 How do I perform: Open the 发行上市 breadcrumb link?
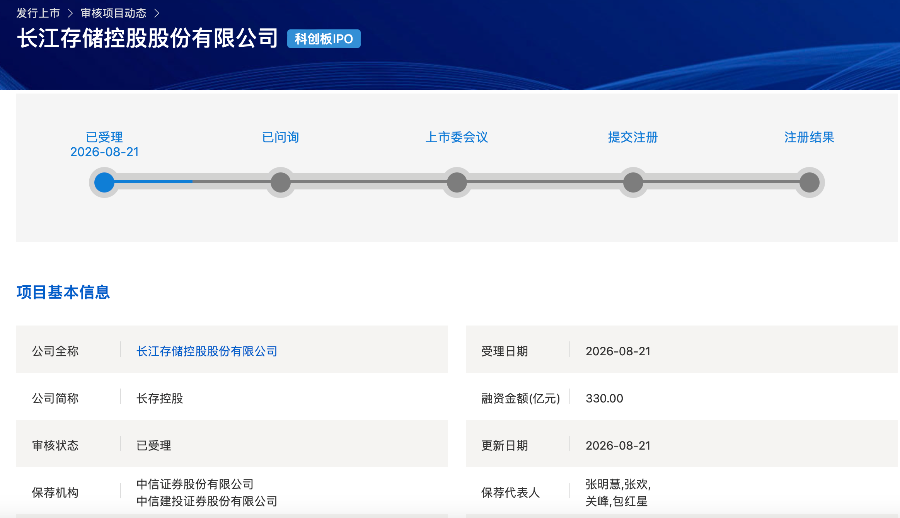[x=38, y=13]
